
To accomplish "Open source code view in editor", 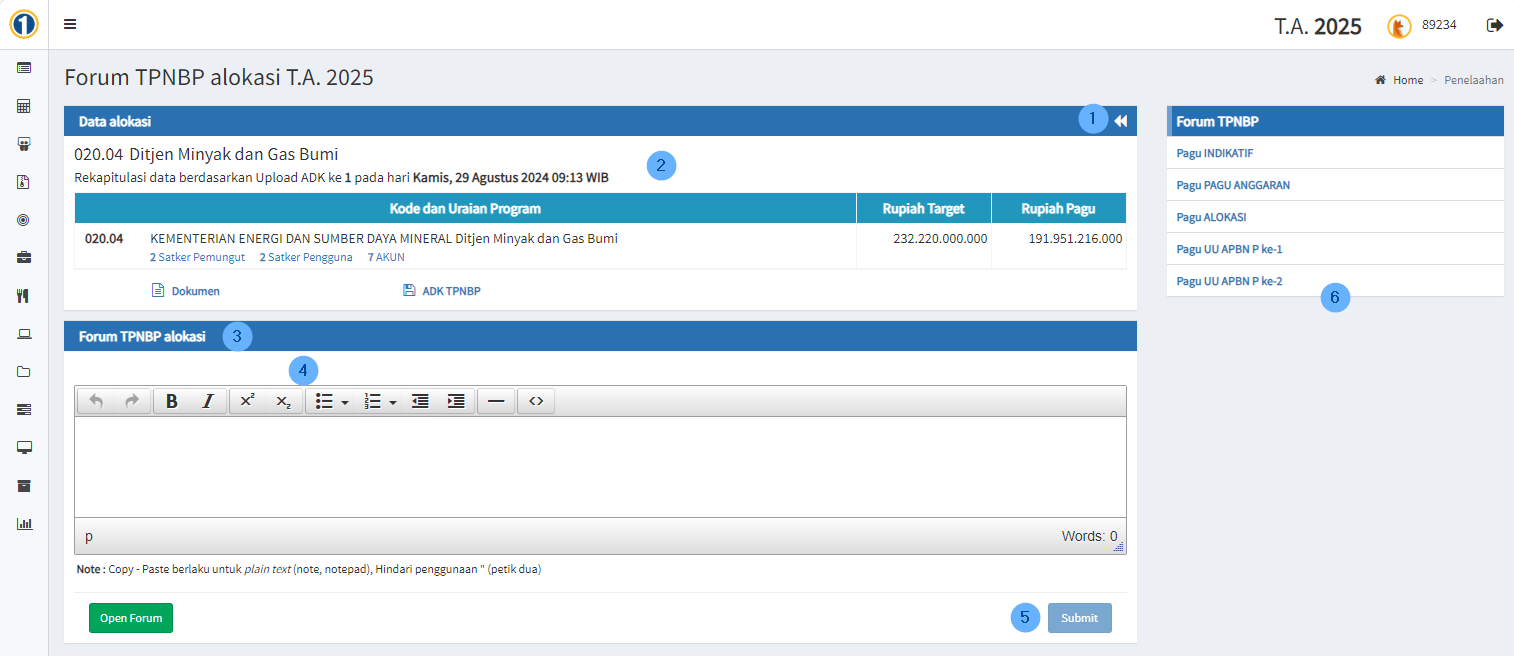I will point(536,401).
